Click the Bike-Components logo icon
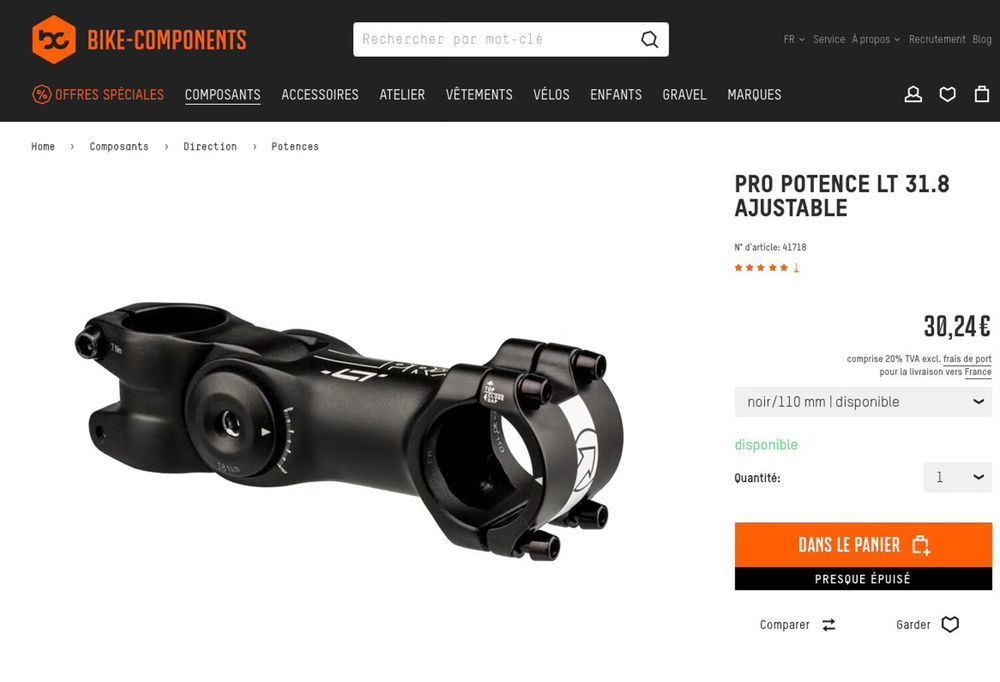Screen dimensions: 1000x682 click(54, 40)
